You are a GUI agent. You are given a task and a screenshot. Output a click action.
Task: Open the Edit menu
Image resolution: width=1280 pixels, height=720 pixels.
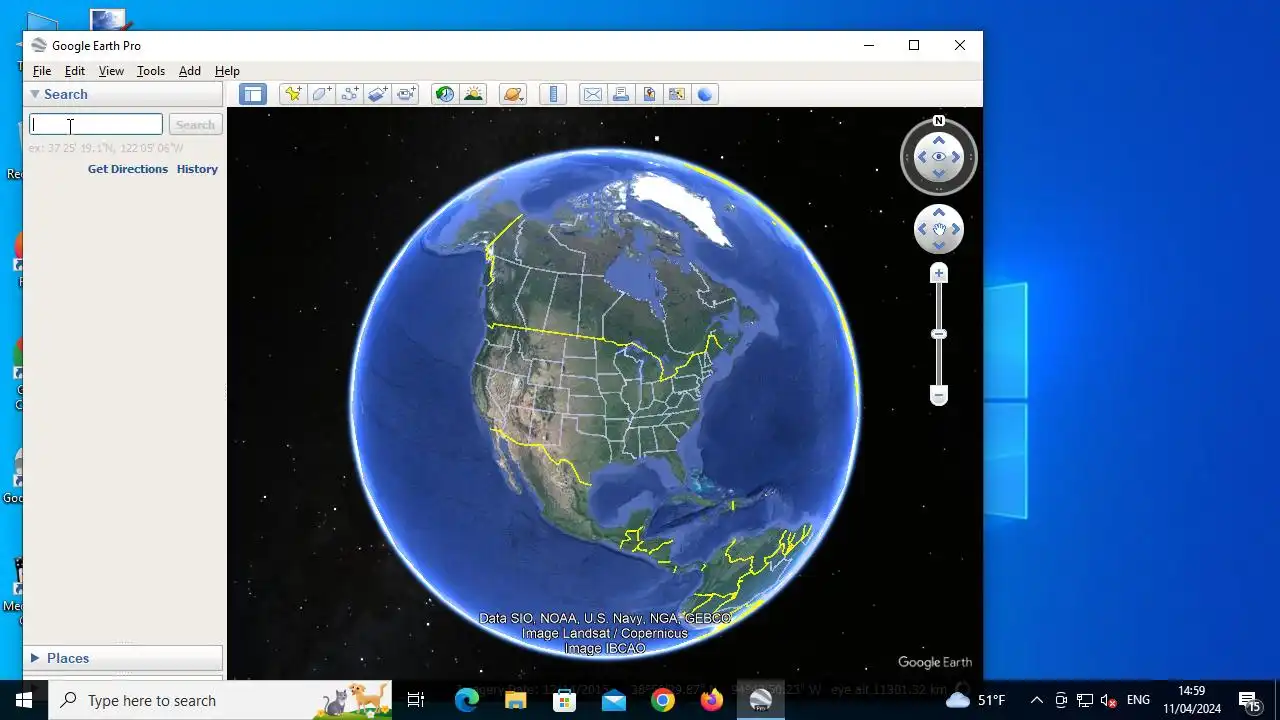point(75,71)
